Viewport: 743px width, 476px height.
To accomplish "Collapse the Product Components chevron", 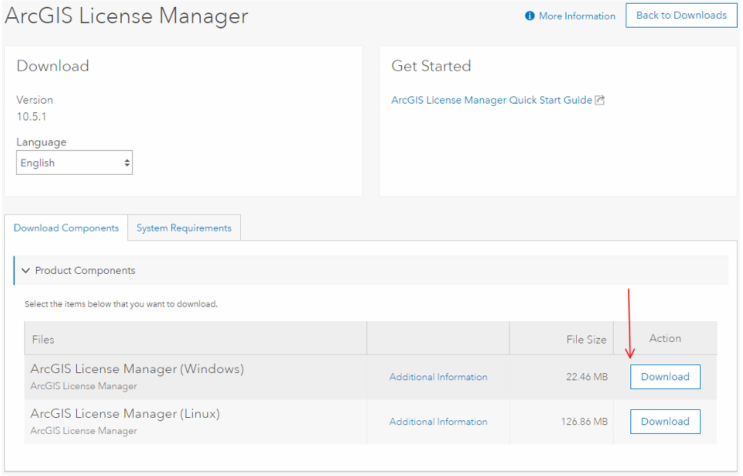I will click(26, 271).
